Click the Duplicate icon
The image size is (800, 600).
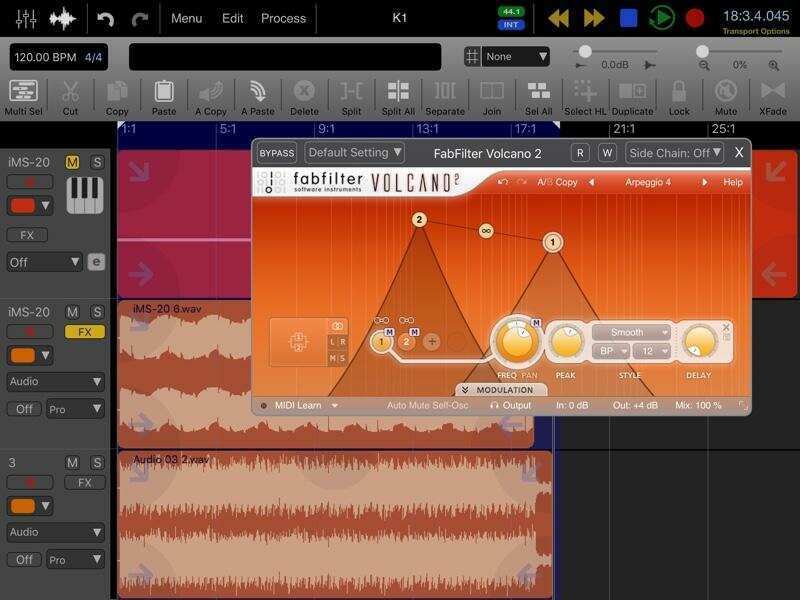point(633,97)
